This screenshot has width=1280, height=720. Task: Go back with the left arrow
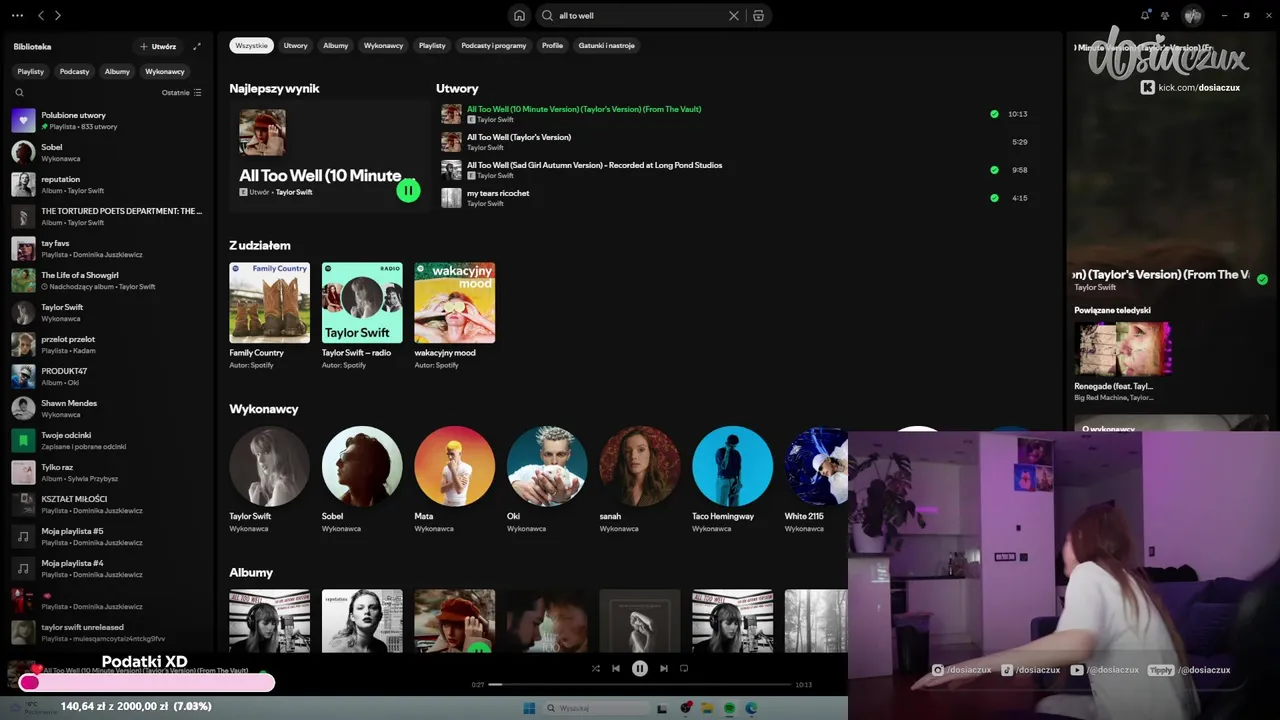click(x=41, y=15)
